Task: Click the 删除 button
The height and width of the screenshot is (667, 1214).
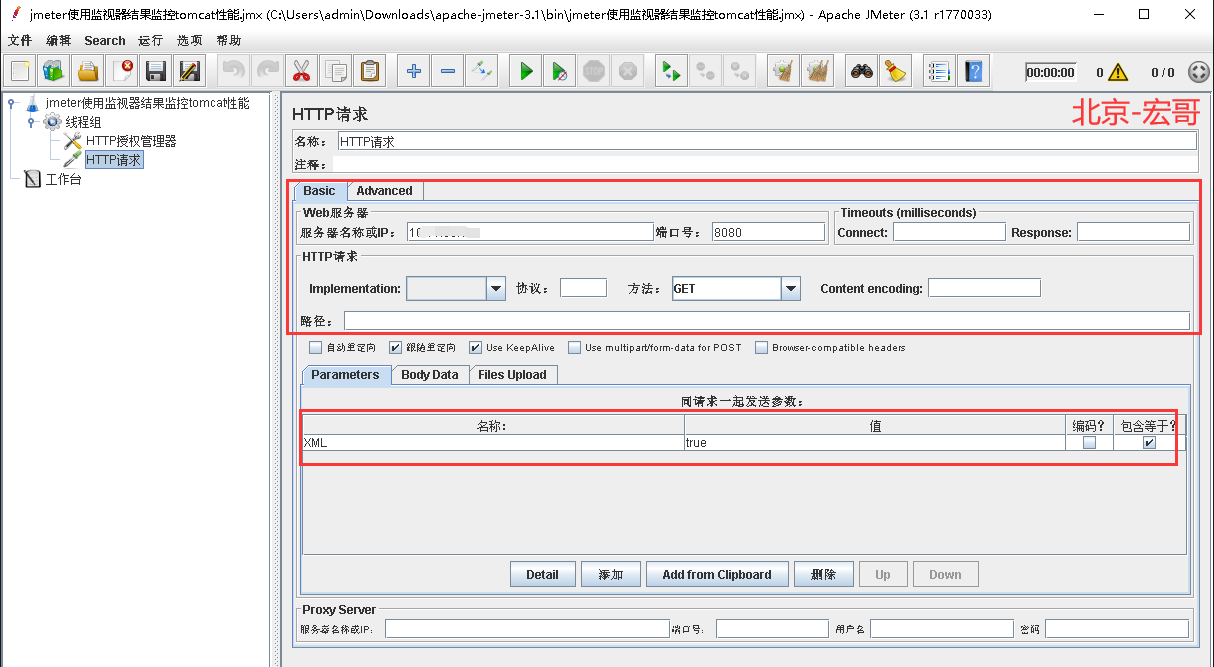Action: (824, 575)
